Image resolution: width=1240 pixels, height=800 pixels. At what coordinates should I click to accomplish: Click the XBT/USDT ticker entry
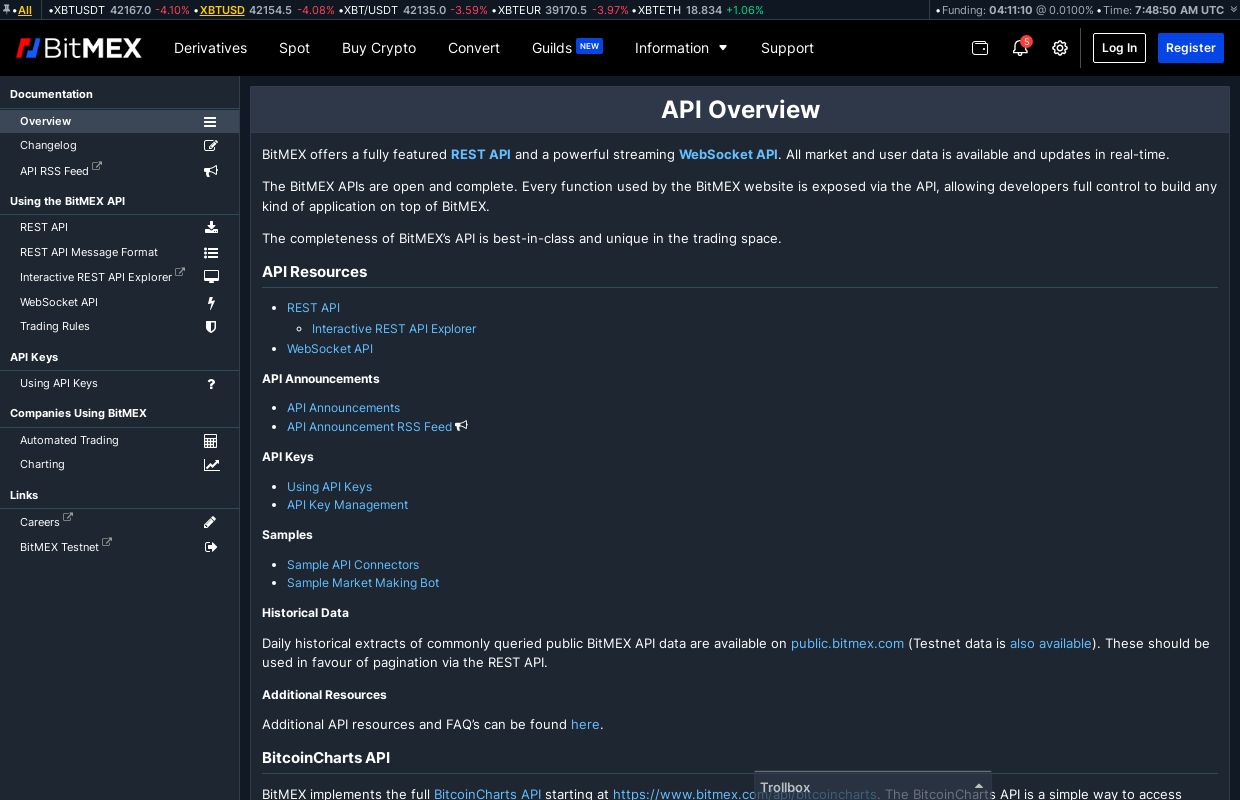click(413, 10)
